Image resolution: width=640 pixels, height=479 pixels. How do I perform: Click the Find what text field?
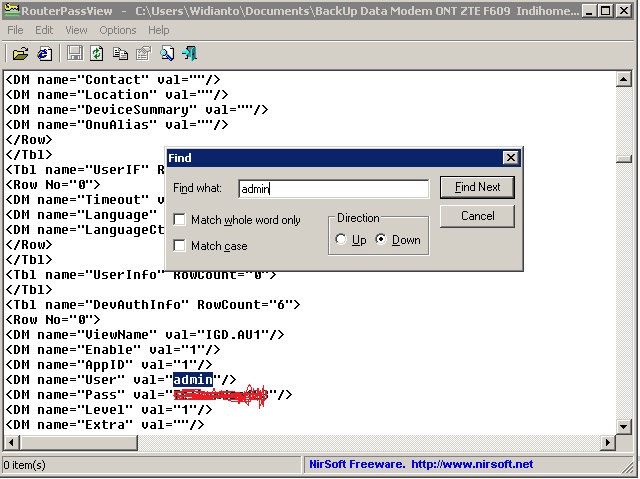point(333,189)
